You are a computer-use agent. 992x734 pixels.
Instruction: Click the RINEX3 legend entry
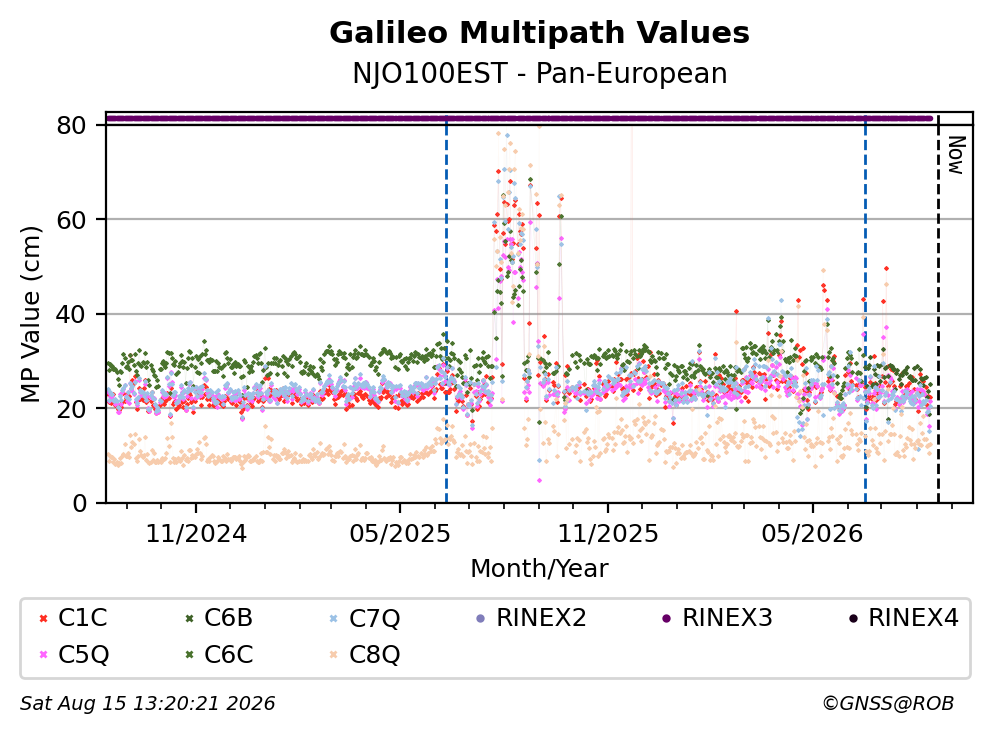[x=717, y=618]
